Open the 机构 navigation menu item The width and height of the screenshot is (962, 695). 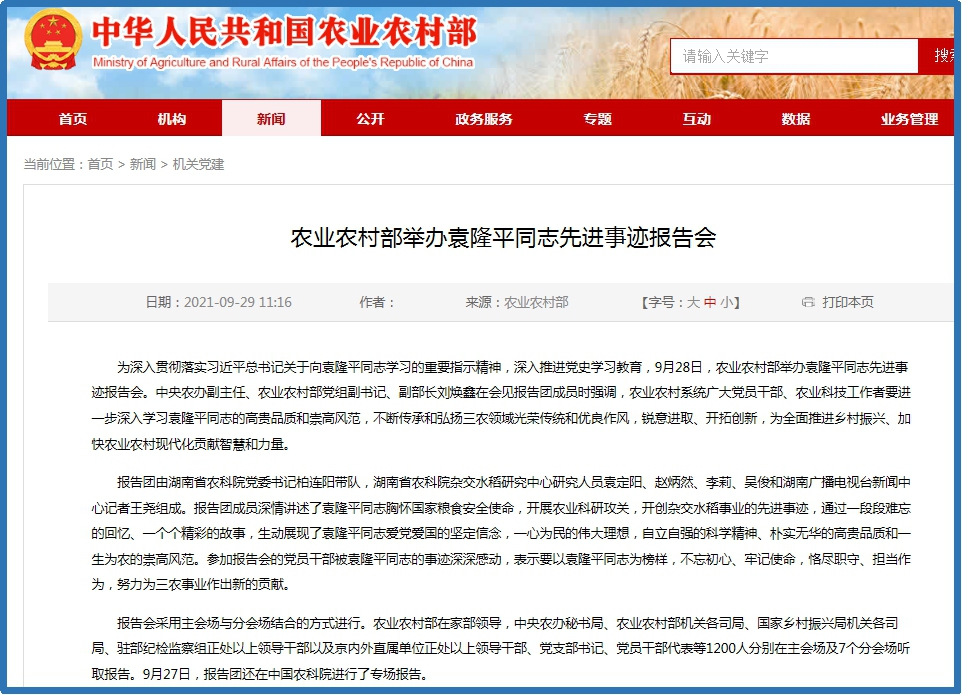point(172,119)
